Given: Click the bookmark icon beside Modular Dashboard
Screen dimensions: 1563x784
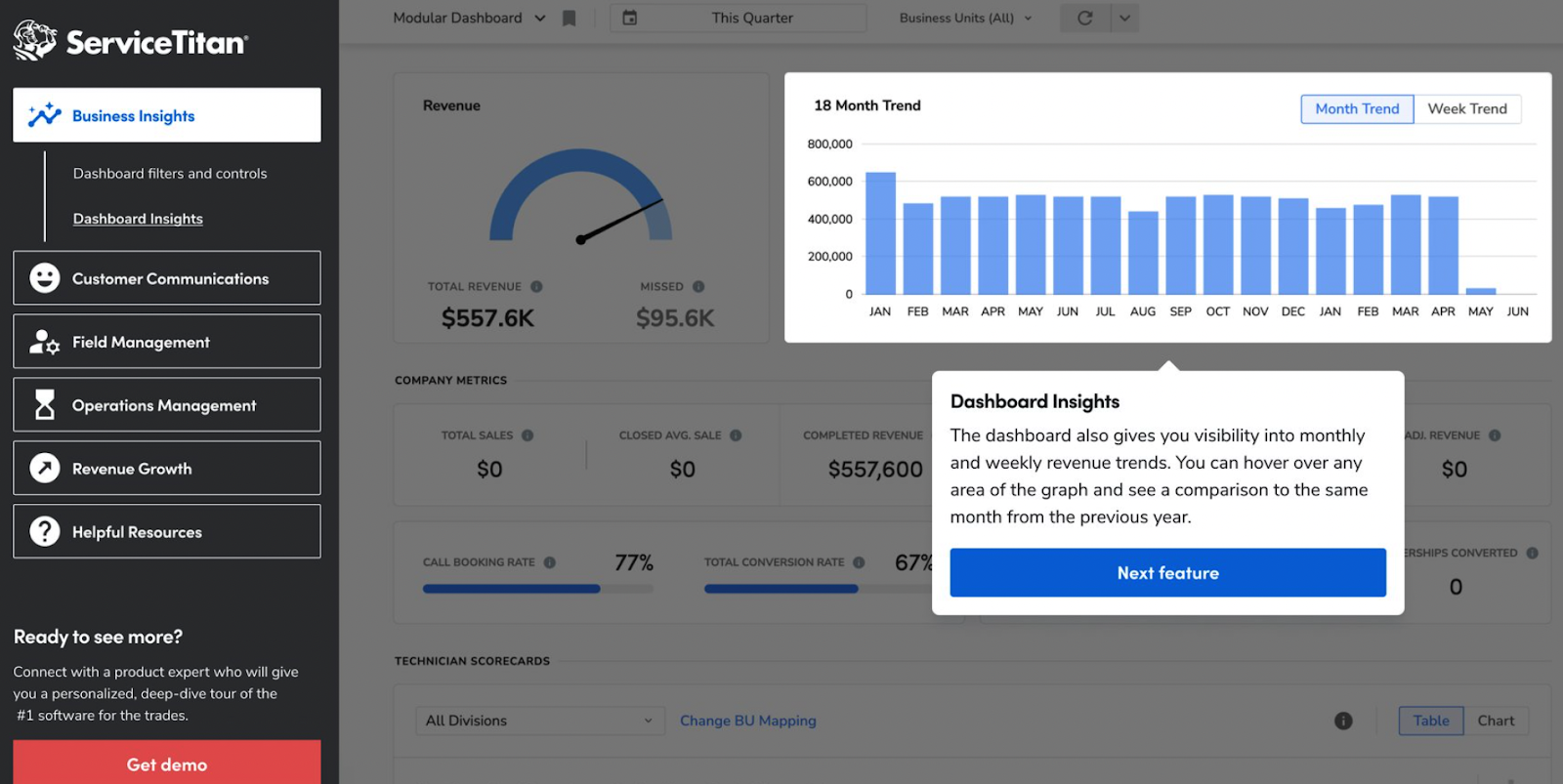Looking at the screenshot, I should [569, 18].
